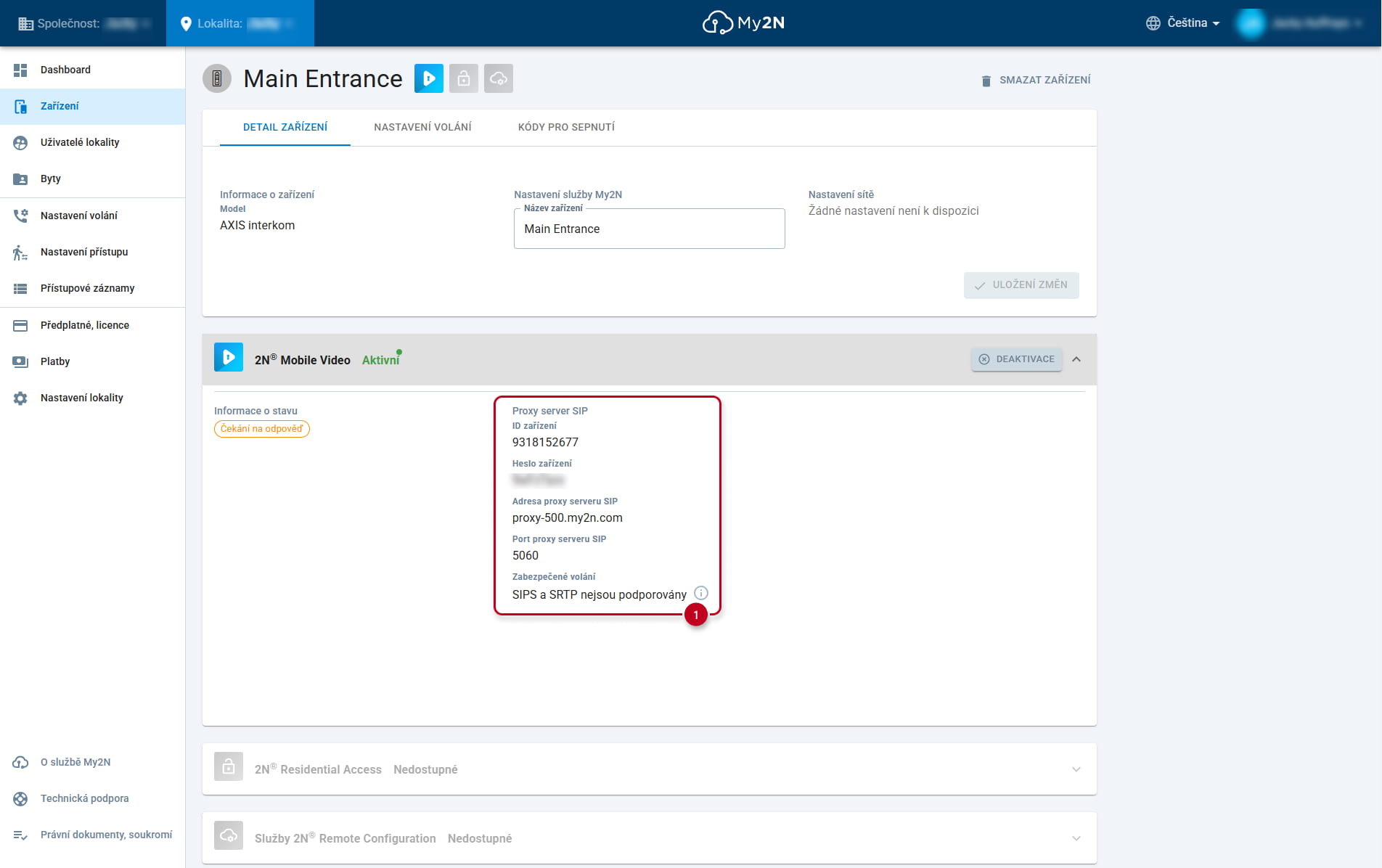Click the Platby payments icon

20,362
